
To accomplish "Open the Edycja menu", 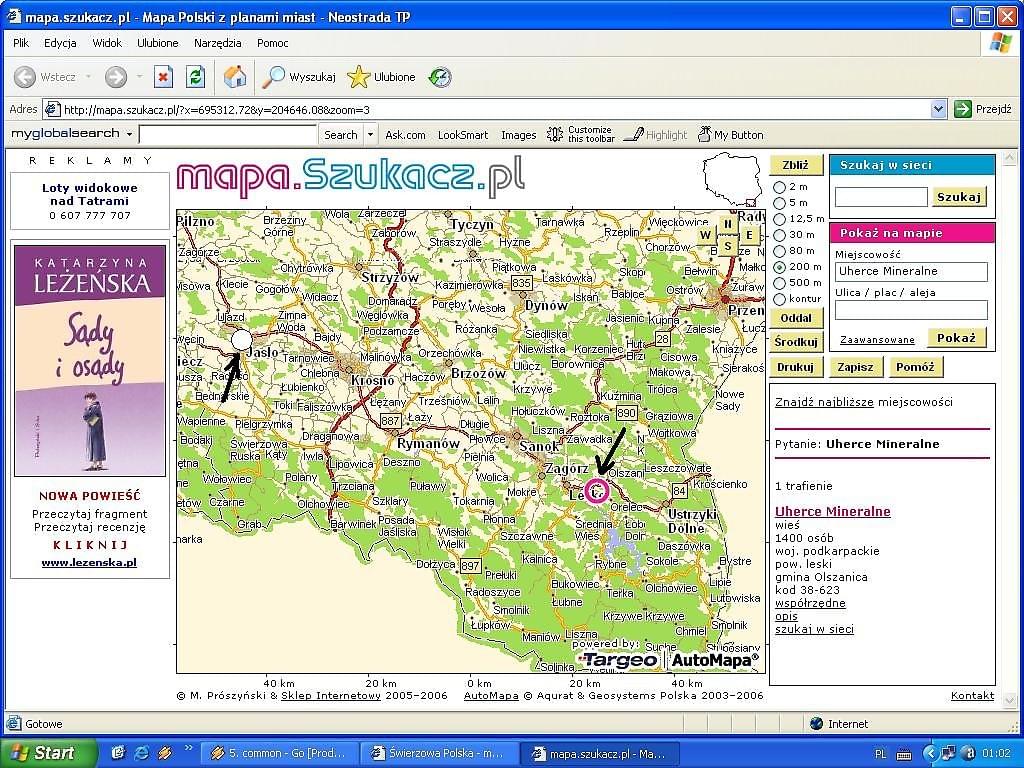I will point(60,43).
